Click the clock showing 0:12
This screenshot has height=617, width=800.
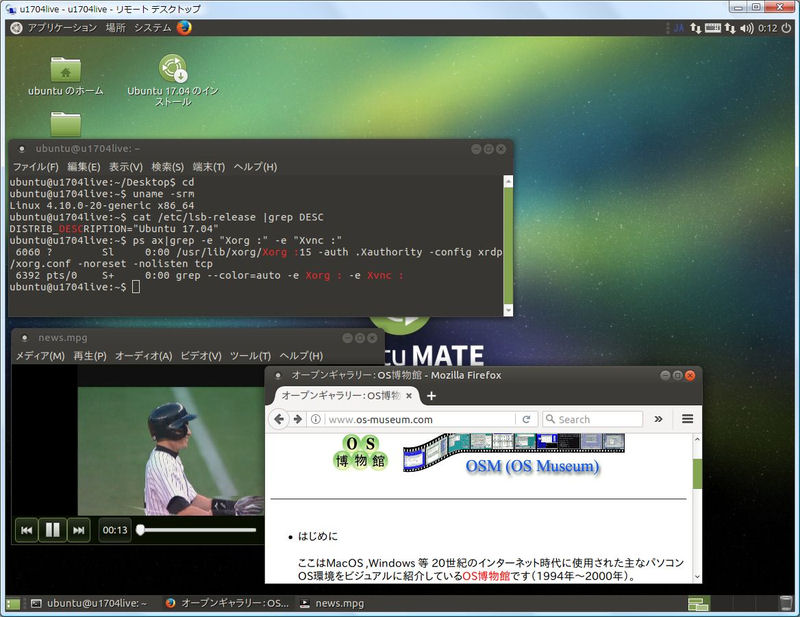point(767,28)
